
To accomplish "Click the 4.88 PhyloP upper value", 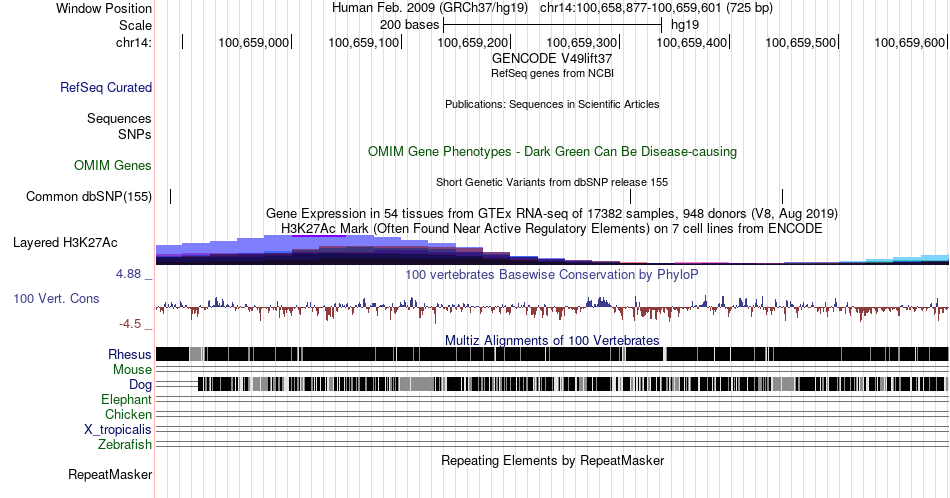I will click(x=128, y=274).
